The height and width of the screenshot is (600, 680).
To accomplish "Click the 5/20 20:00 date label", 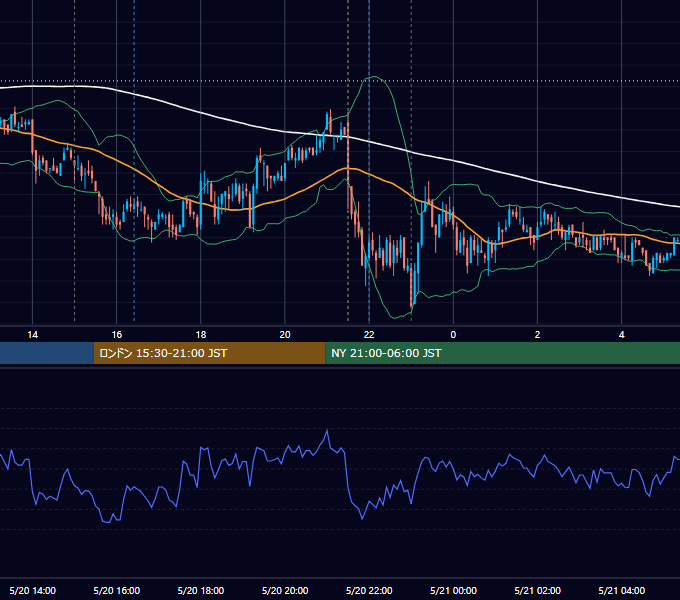I will pyautogui.click(x=285, y=590).
